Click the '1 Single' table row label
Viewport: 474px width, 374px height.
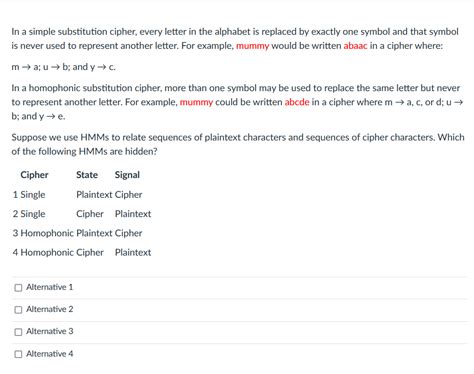29,195
